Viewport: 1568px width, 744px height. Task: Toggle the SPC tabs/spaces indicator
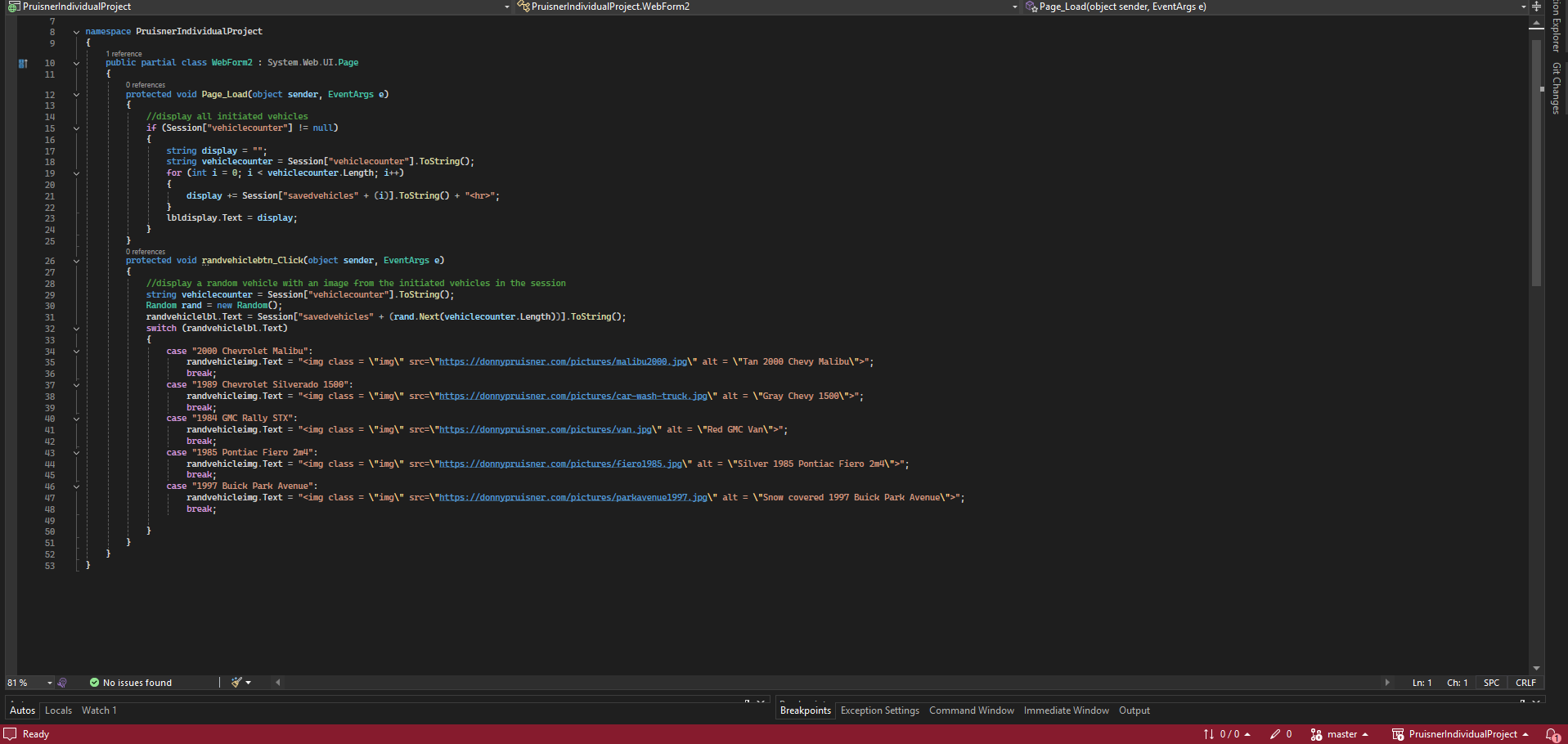tap(1492, 683)
